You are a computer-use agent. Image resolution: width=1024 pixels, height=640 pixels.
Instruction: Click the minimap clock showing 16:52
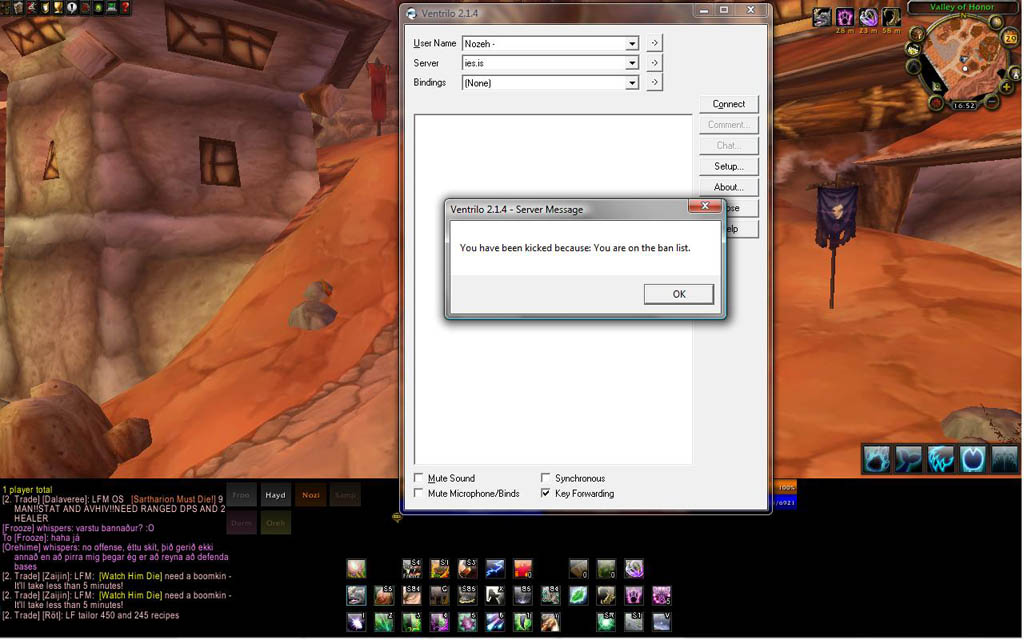tap(963, 106)
